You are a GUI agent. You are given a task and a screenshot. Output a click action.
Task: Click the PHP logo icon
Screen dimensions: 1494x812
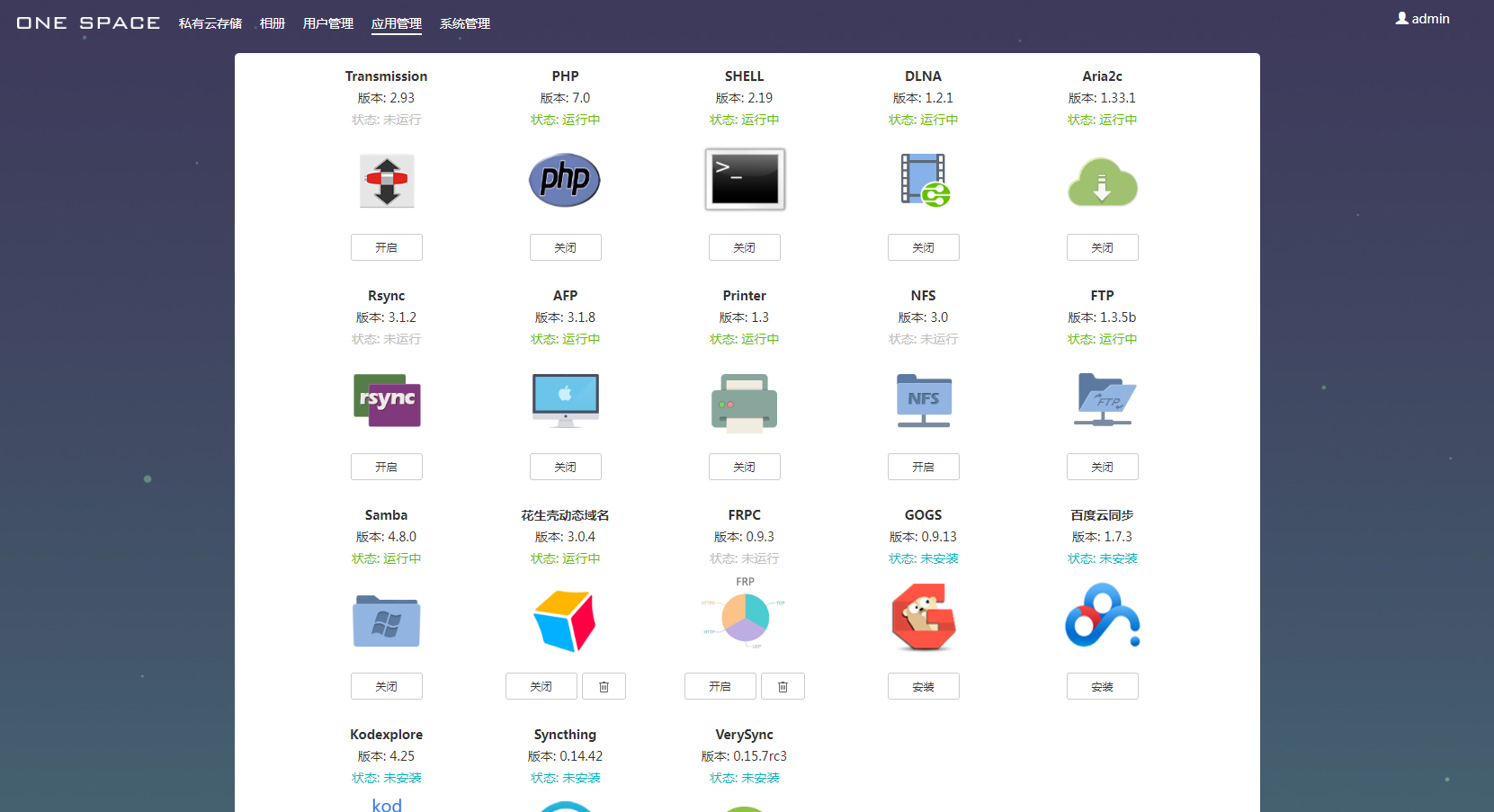[x=565, y=180]
